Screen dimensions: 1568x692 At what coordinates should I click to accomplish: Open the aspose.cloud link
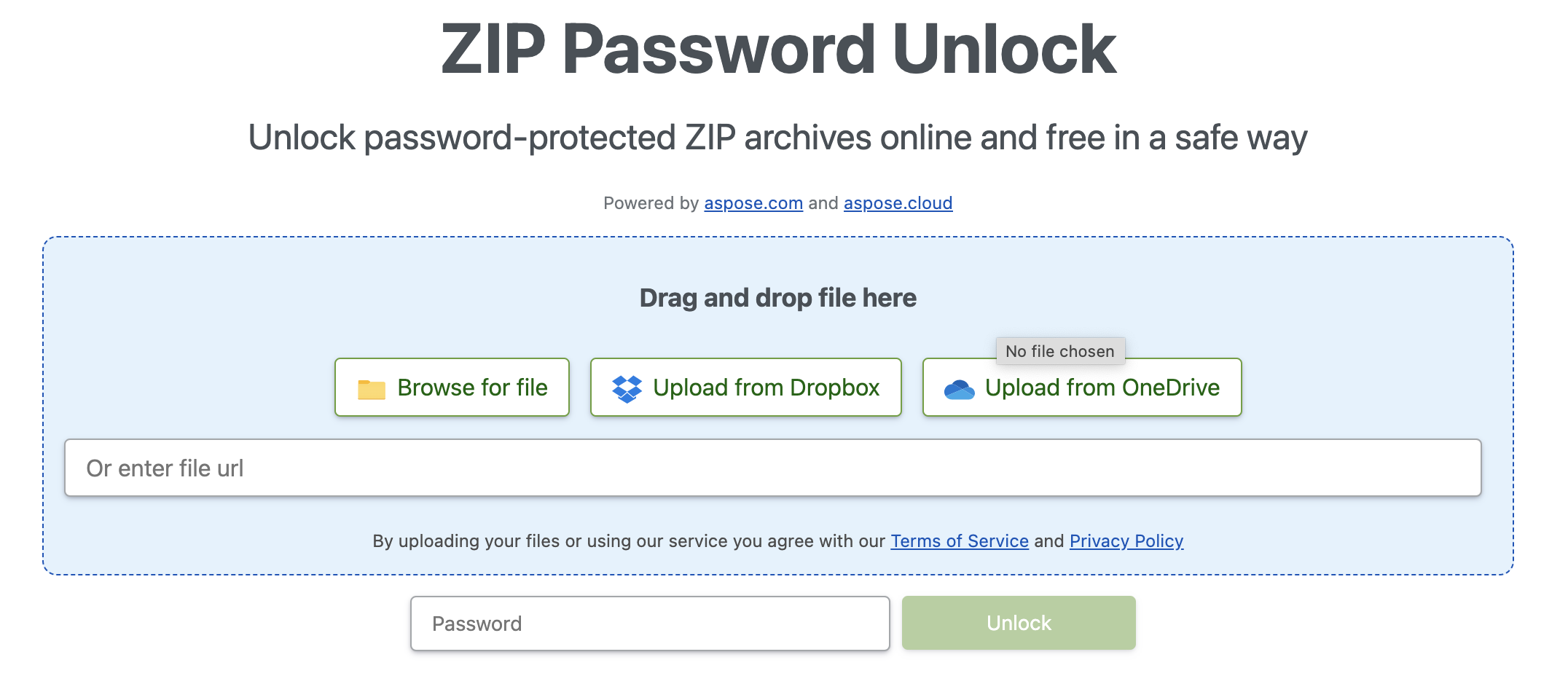coord(898,203)
